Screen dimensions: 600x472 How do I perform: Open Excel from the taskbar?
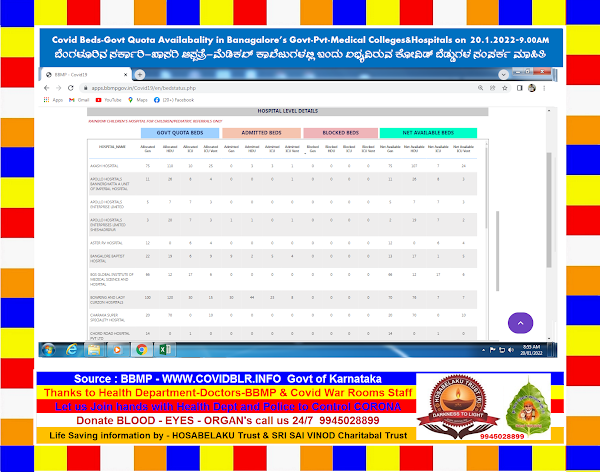165,350
